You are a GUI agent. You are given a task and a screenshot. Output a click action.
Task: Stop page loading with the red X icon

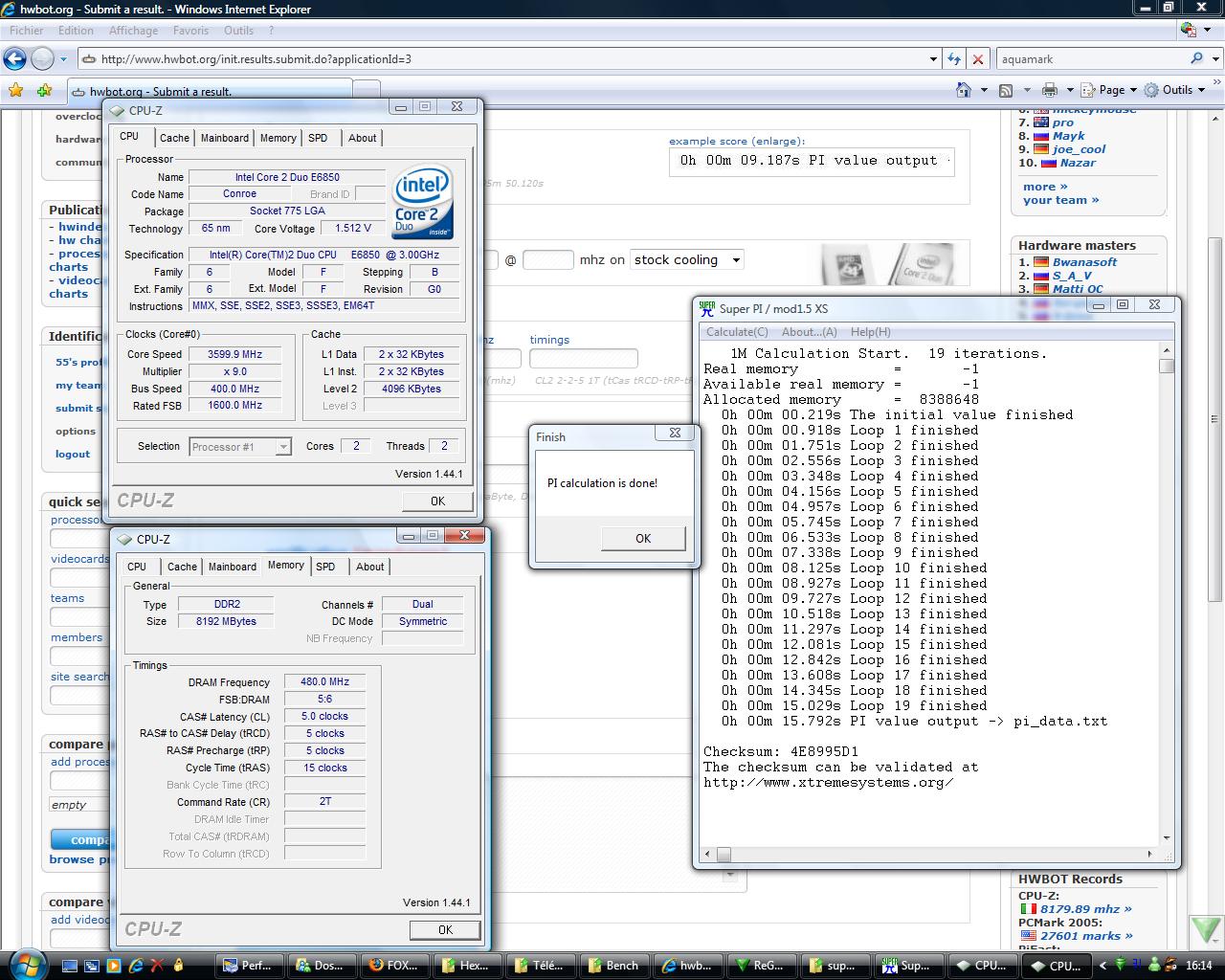(x=978, y=58)
